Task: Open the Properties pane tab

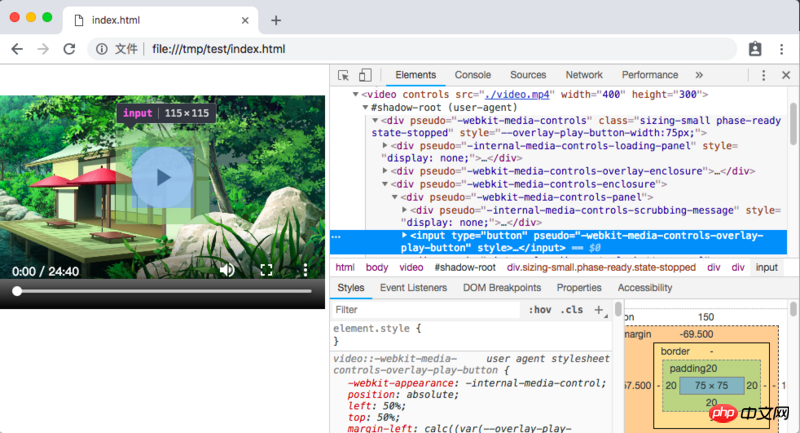Action: pos(579,288)
